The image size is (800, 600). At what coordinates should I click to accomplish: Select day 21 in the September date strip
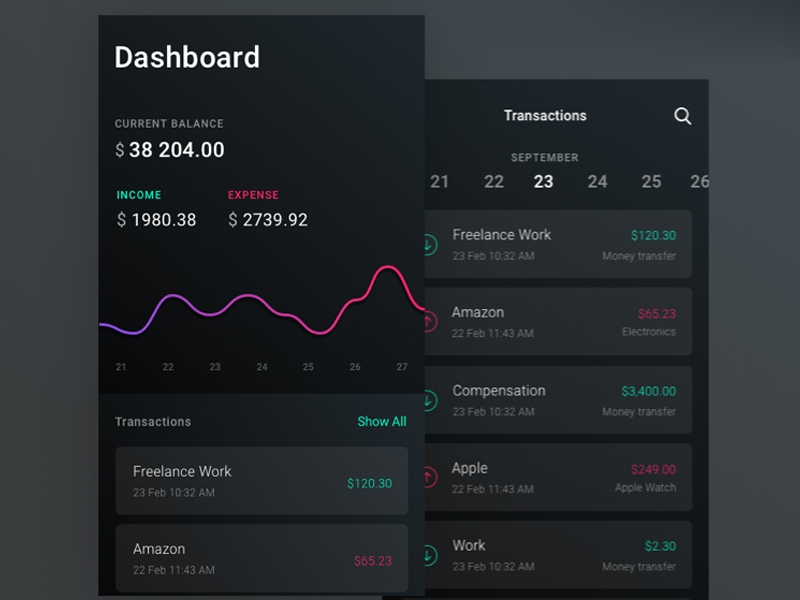coord(439,182)
